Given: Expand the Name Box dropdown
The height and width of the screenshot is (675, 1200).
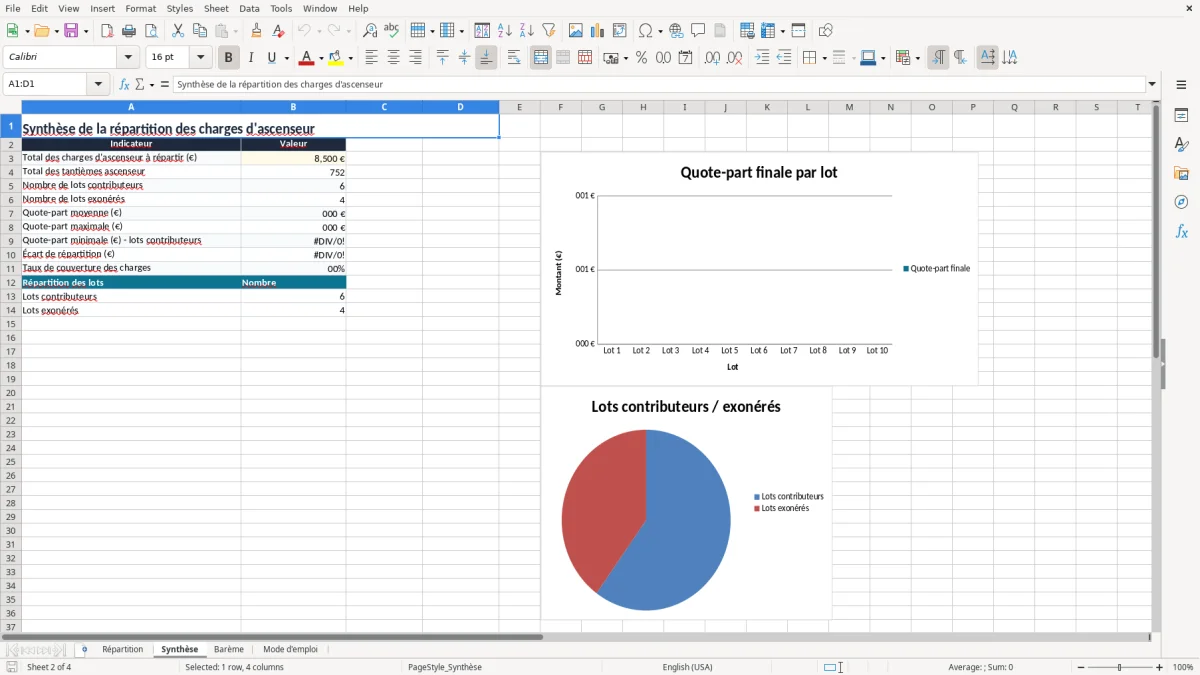Looking at the screenshot, I should (x=98, y=84).
